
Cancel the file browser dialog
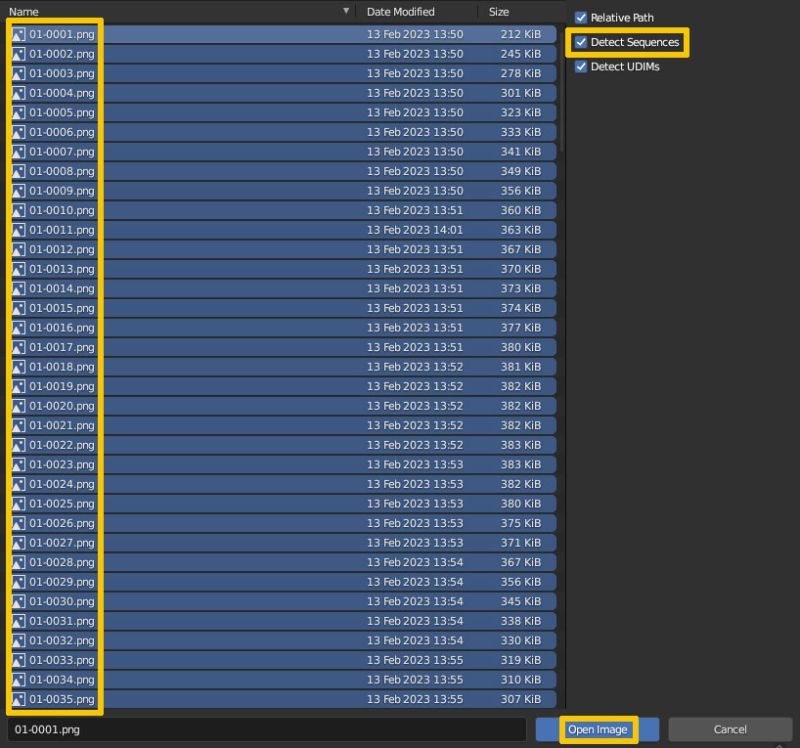click(730, 730)
